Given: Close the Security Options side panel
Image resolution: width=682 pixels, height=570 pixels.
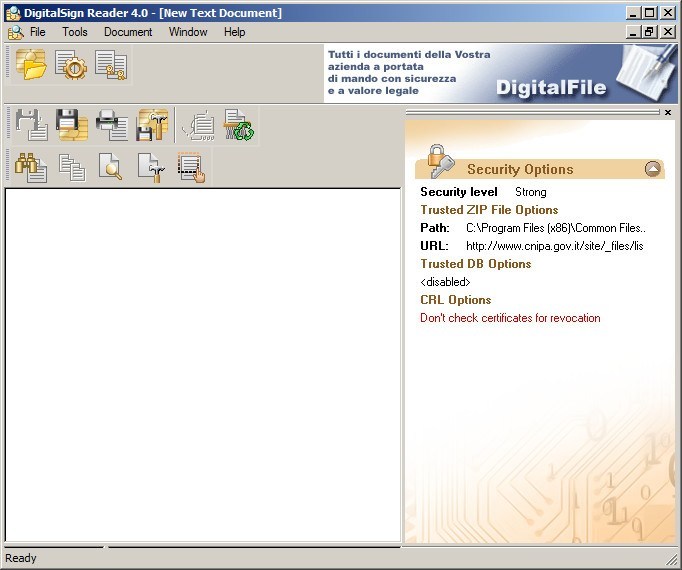Looking at the screenshot, I should click(668, 113).
